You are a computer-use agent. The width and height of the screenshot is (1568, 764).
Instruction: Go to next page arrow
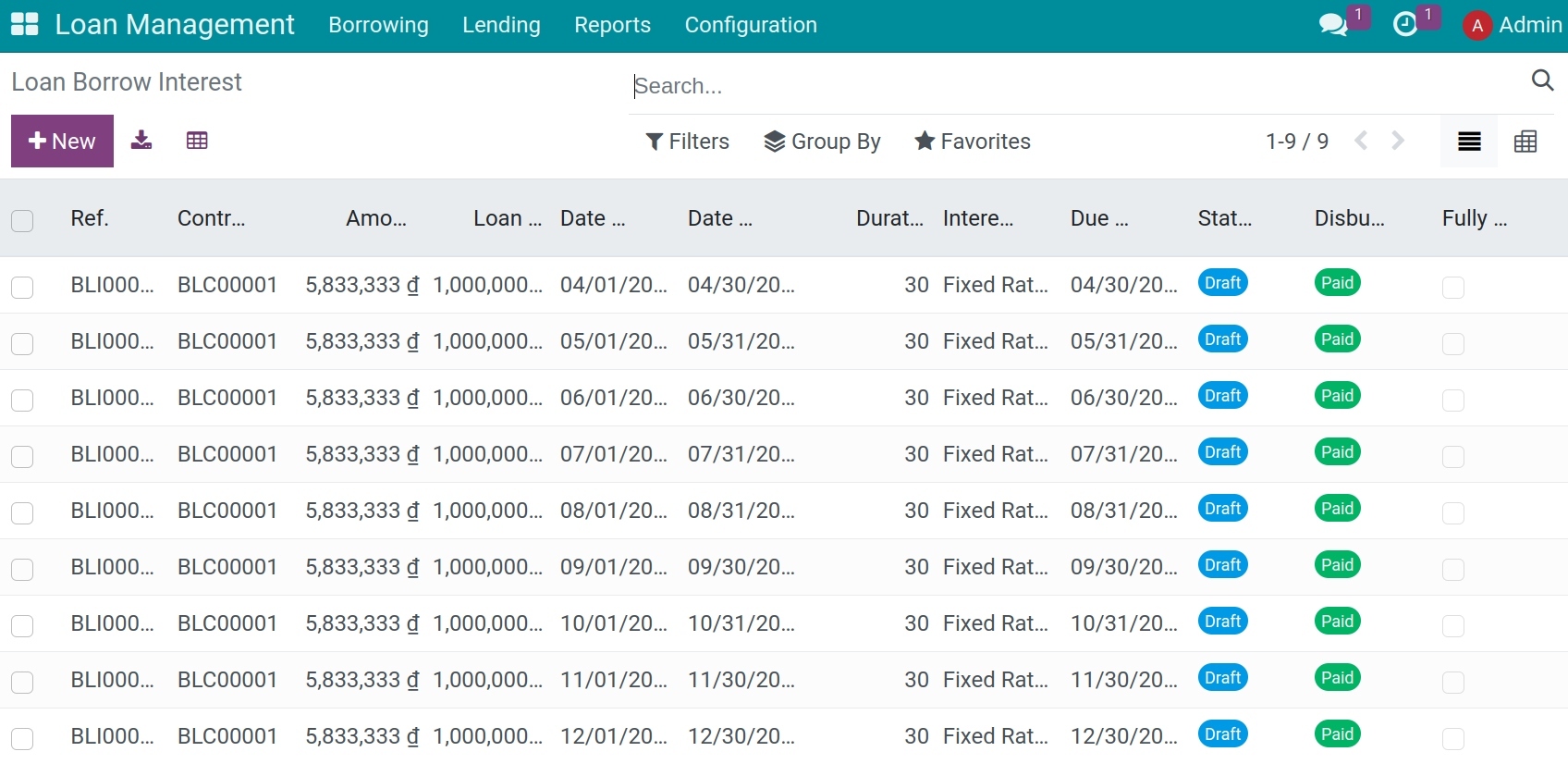[1398, 141]
